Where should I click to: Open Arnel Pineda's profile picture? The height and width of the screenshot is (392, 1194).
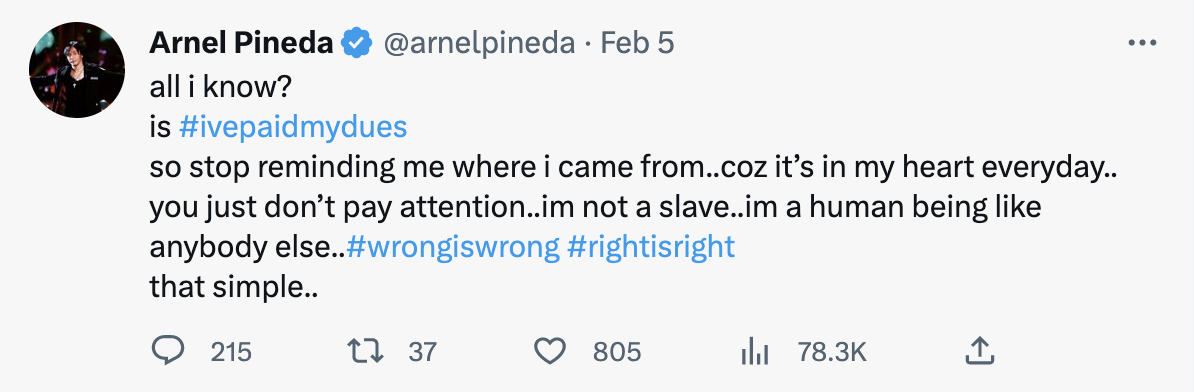pyautogui.click(x=77, y=70)
